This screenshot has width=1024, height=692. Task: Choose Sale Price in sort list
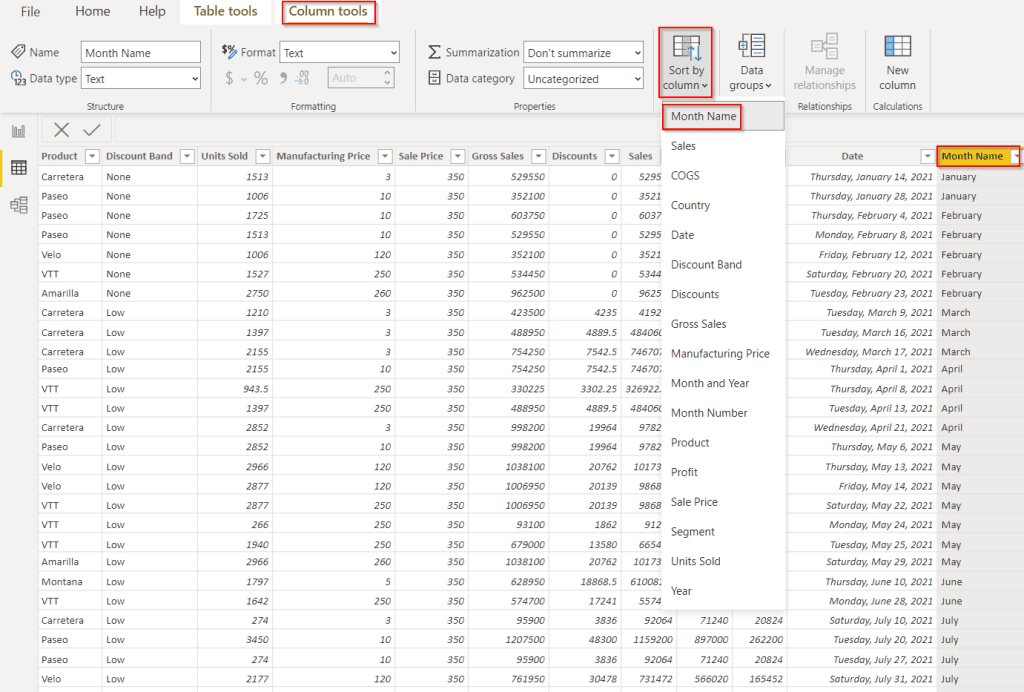[723, 502]
